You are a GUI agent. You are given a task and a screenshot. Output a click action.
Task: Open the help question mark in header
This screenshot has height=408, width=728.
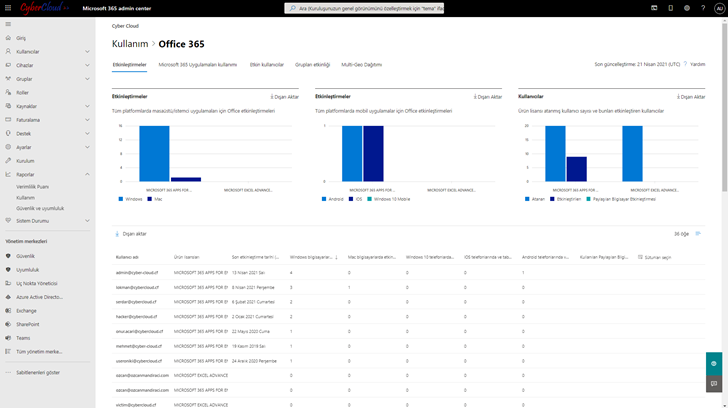click(x=703, y=8)
